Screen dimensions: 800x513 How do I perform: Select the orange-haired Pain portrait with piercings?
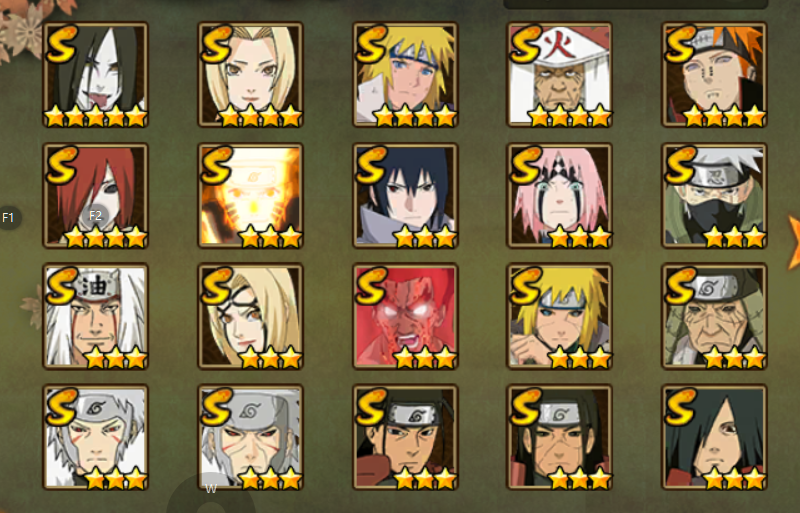click(x=714, y=75)
